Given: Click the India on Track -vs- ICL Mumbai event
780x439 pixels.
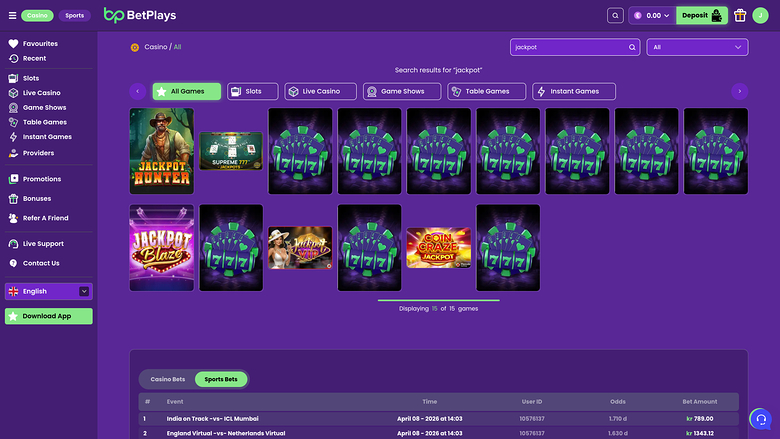Looking at the screenshot, I should tap(212, 419).
